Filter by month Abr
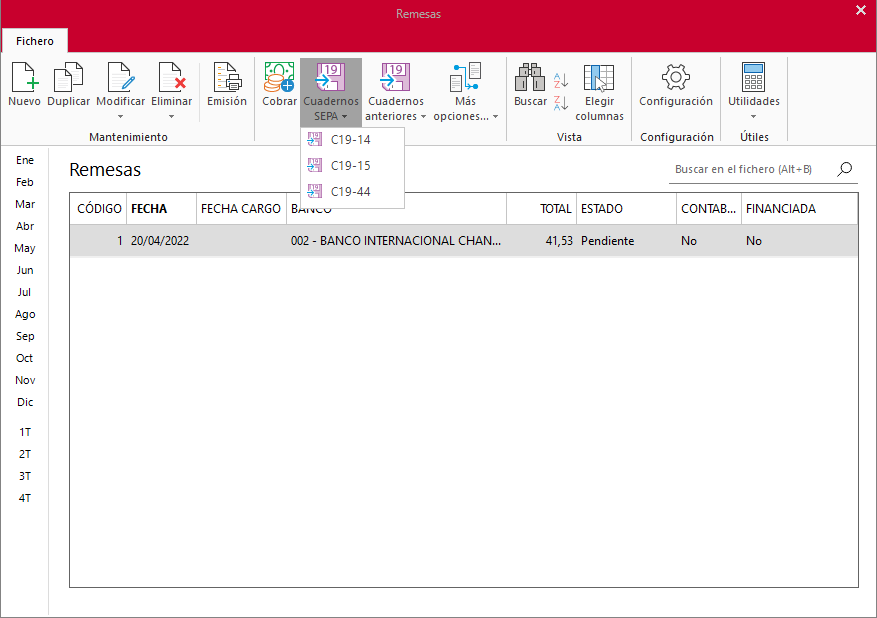The height and width of the screenshot is (618, 877). tap(25, 226)
